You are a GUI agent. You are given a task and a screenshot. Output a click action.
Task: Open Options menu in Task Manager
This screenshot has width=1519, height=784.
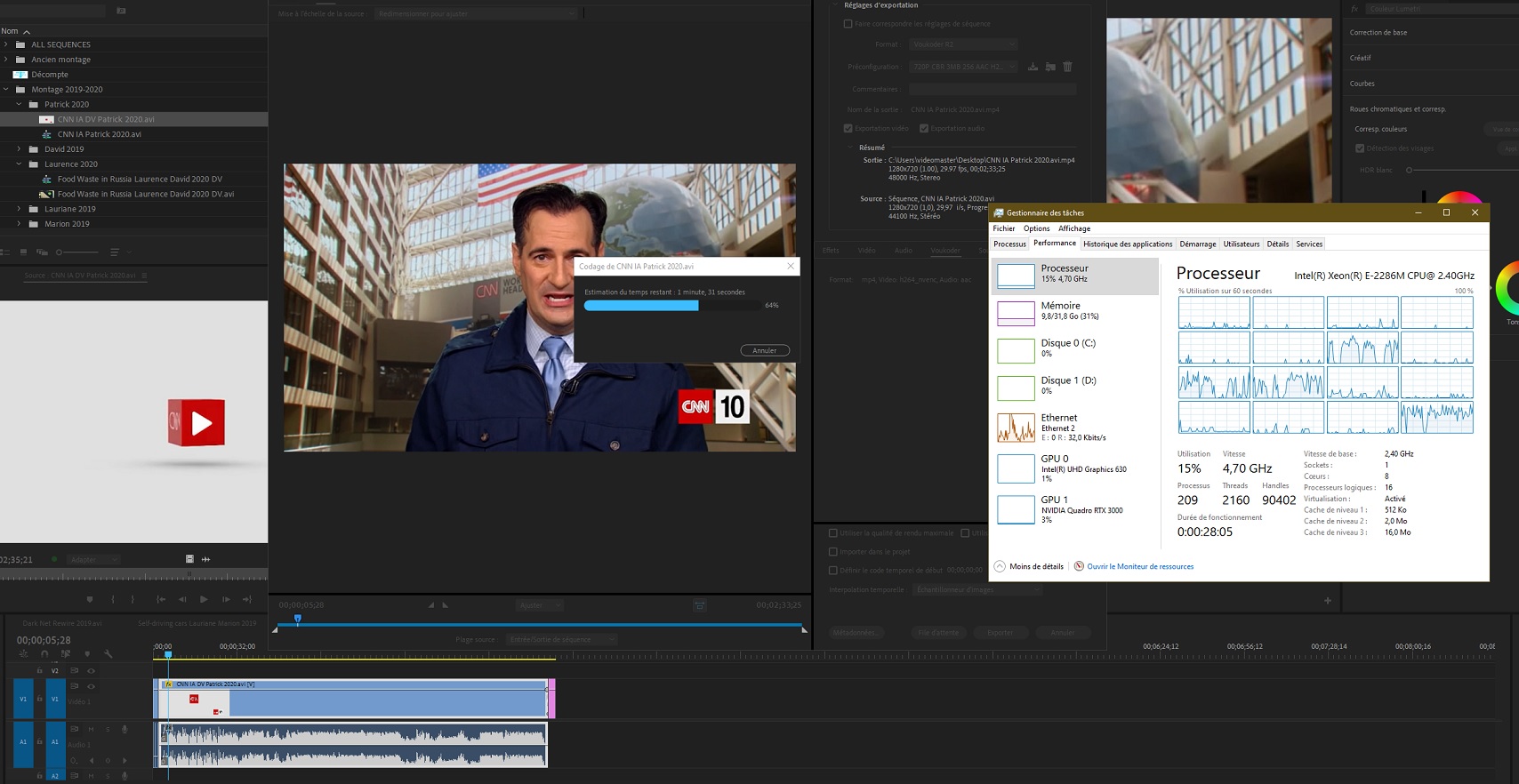click(1036, 228)
